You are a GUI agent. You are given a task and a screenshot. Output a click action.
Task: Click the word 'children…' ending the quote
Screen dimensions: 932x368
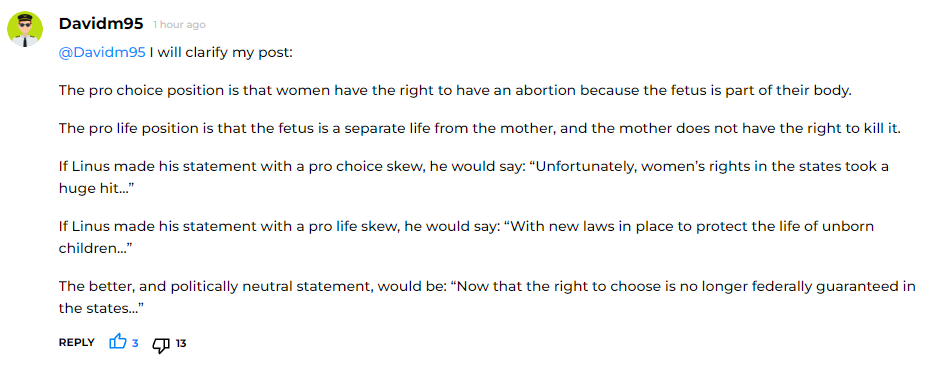(95, 248)
